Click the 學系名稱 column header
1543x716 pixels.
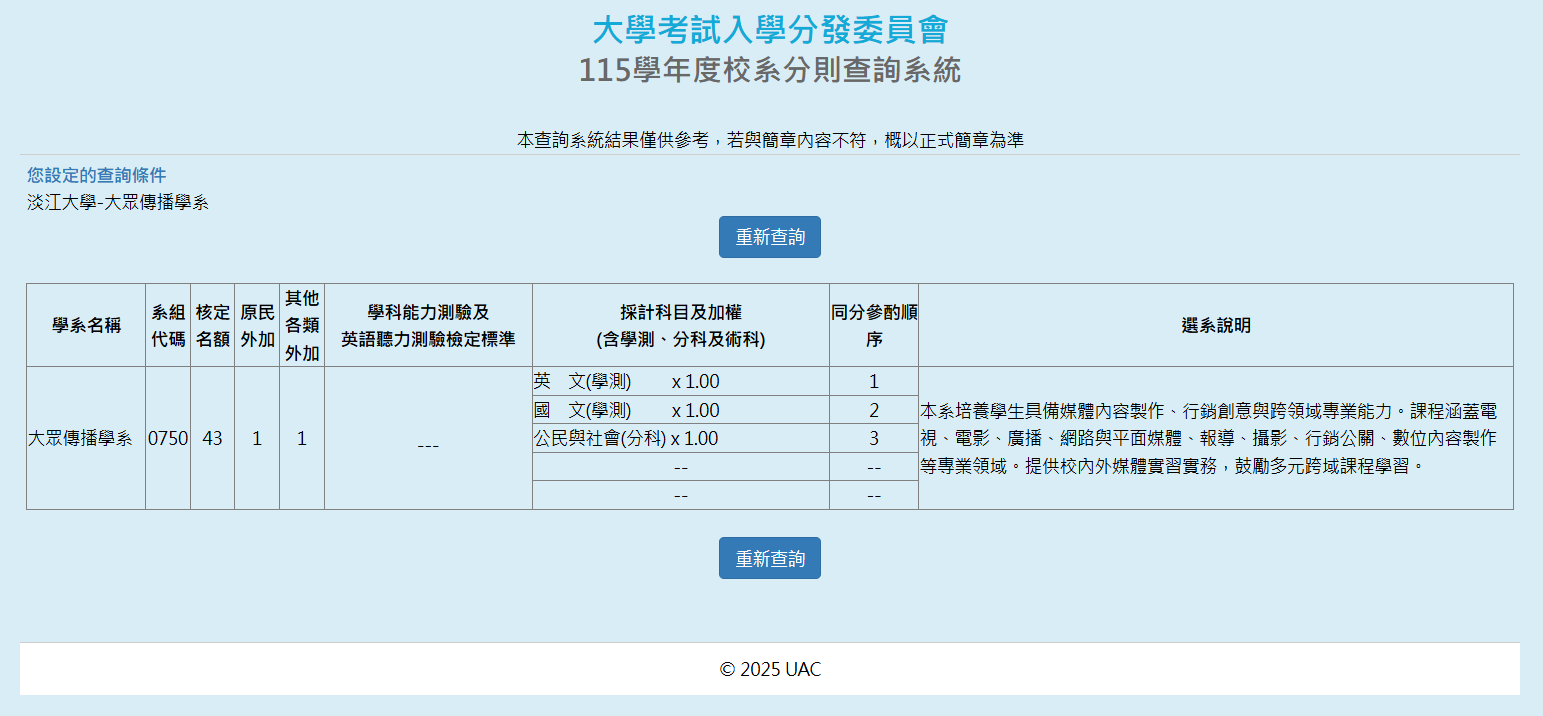tap(86, 325)
